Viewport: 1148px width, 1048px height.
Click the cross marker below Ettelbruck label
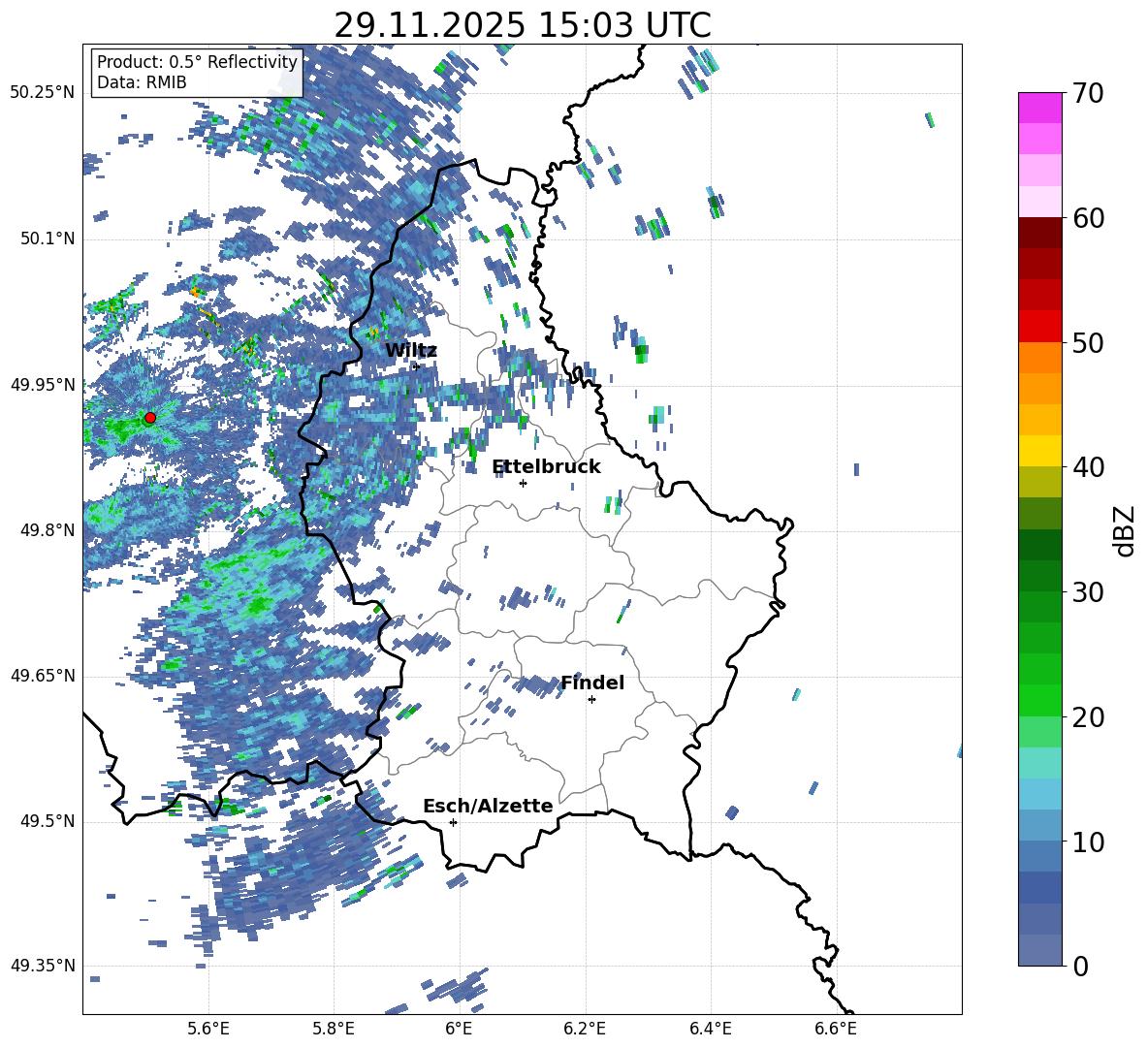coord(523,483)
